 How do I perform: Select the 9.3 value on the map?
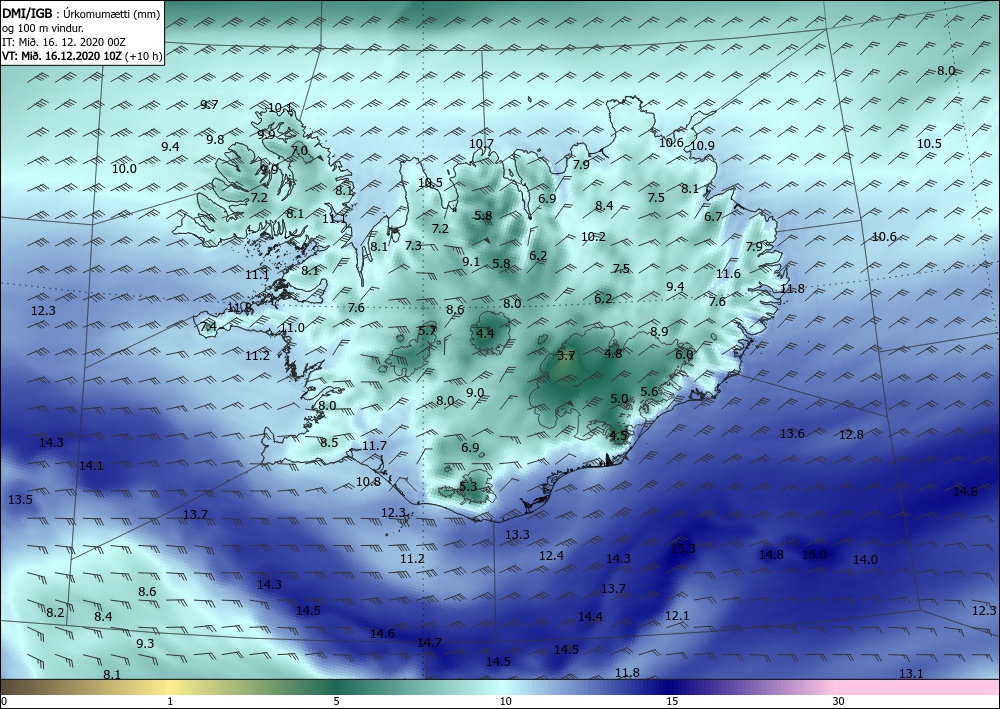tap(145, 644)
